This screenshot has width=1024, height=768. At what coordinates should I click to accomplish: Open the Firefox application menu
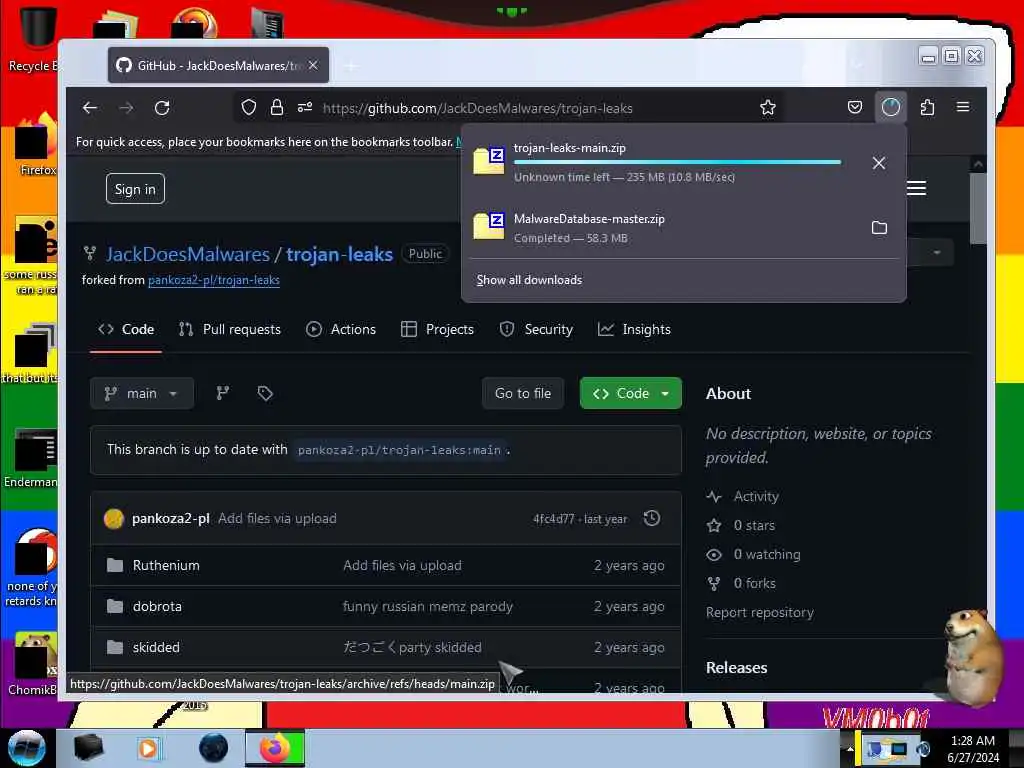[963, 107]
